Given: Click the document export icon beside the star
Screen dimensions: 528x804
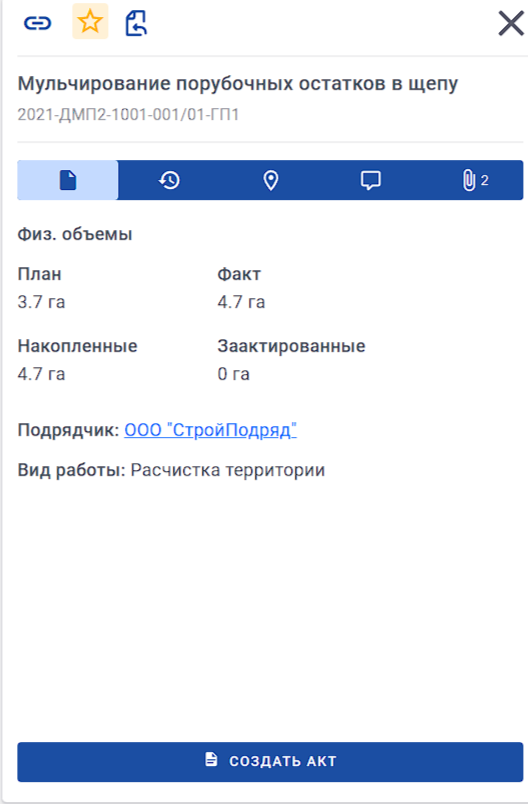Looking at the screenshot, I should [136, 24].
